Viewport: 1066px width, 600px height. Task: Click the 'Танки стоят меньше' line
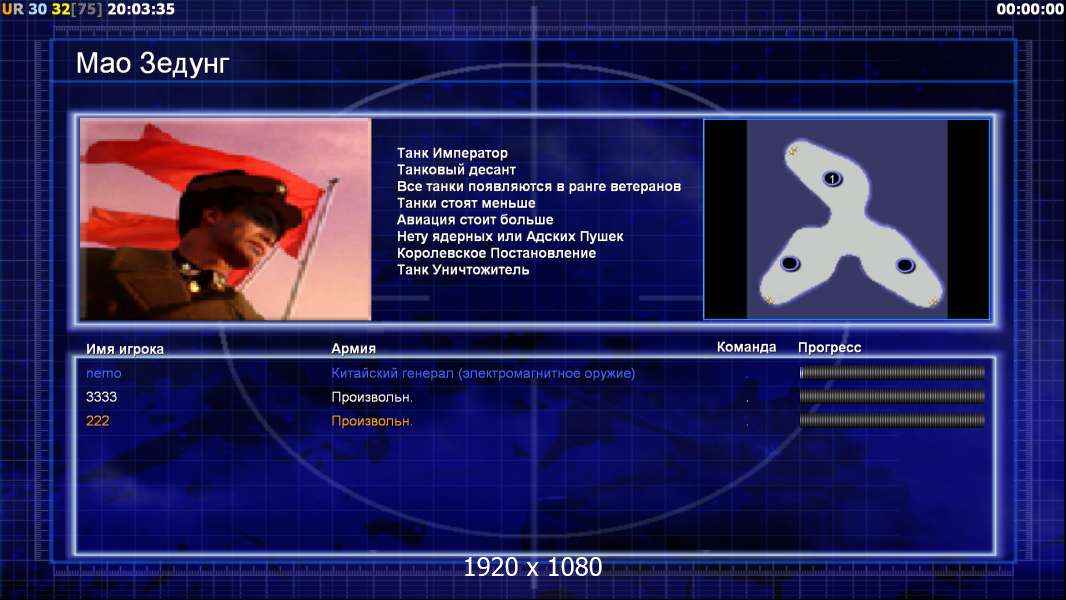pos(466,203)
